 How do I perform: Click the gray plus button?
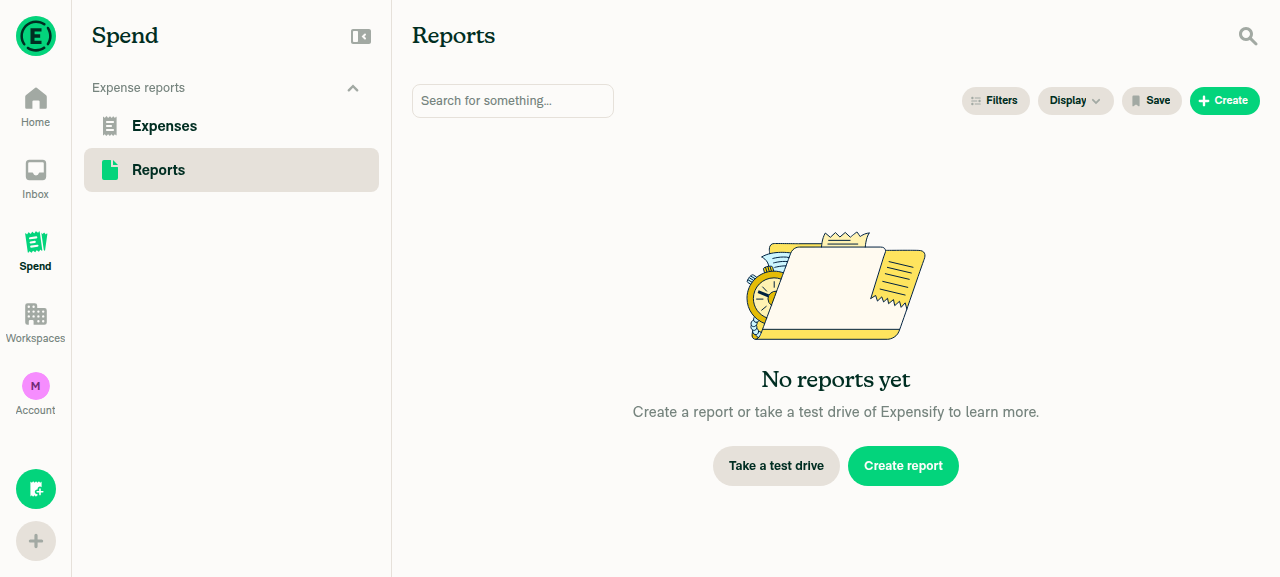[x=36, y=541]
